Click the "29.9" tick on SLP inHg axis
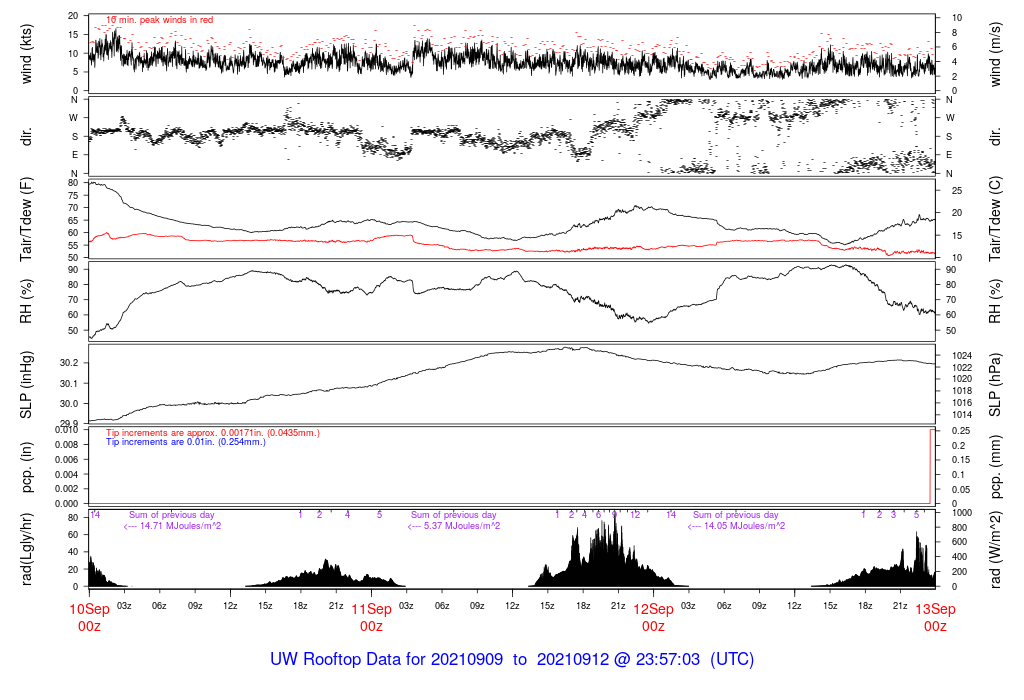The width and height of the screenshot is (1024, 700). tap(69, 424)
